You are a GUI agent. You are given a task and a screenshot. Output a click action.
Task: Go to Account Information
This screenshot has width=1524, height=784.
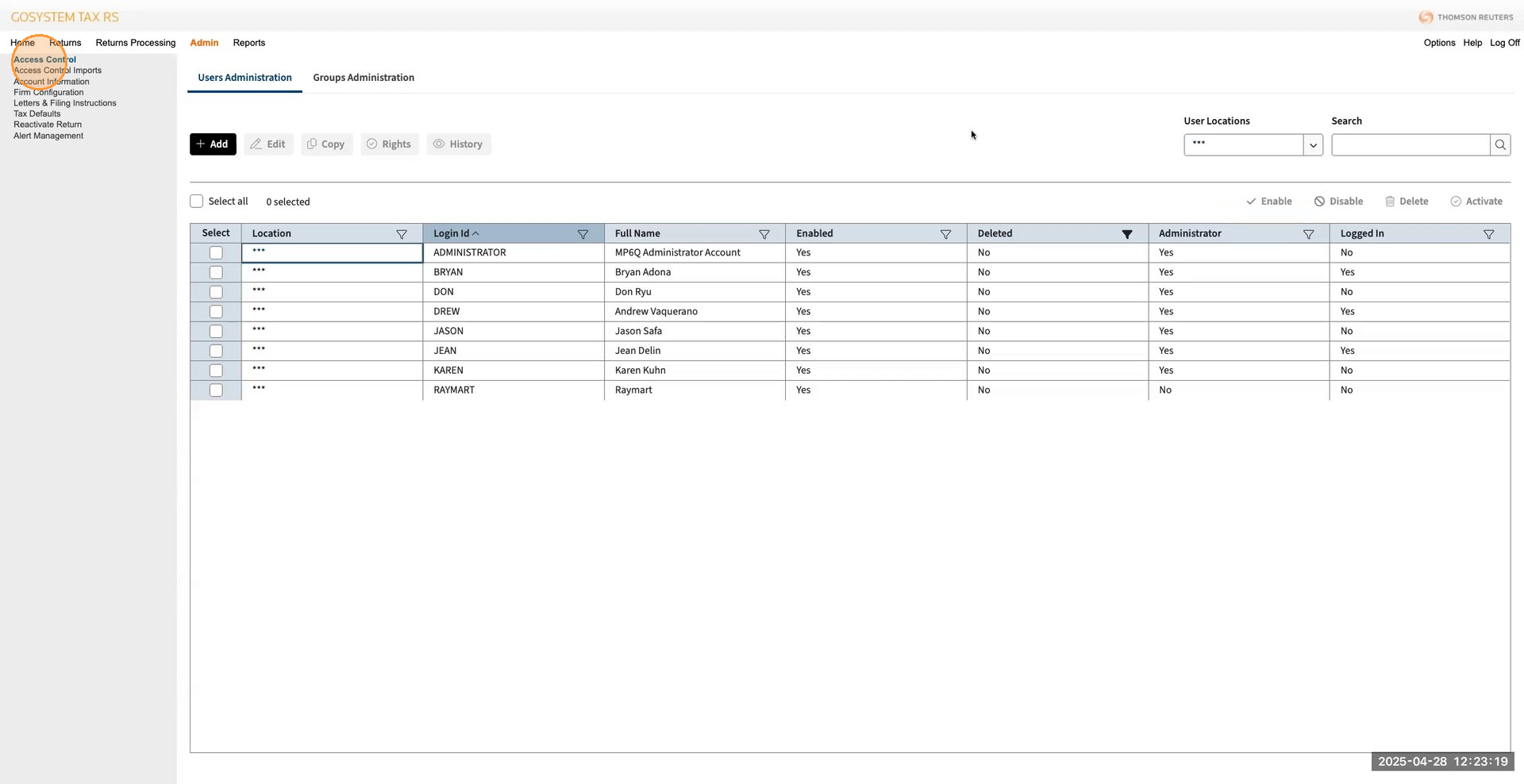pyautogui.click(x=52, y=82)
